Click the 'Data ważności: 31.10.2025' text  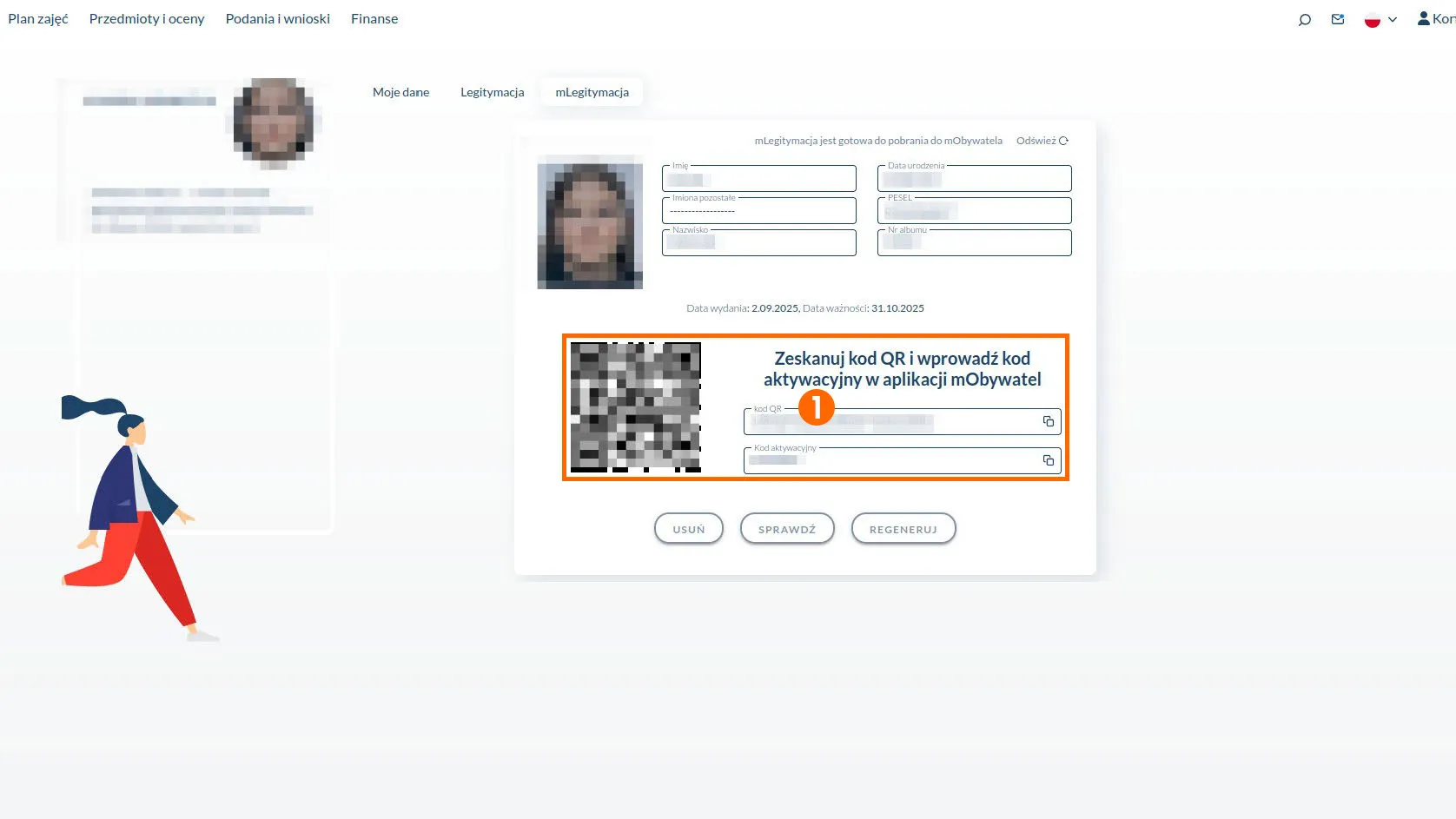tap(864, 308)
